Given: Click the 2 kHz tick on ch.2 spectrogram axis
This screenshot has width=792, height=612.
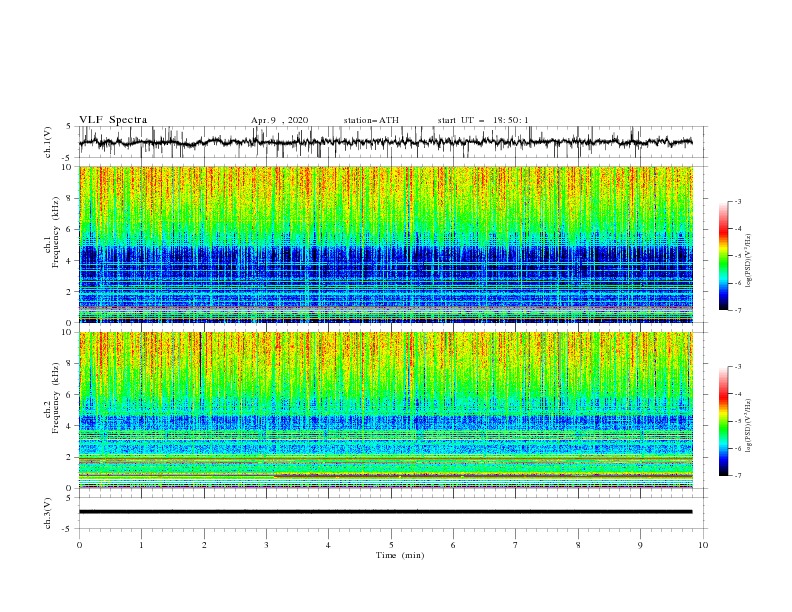Looking at the screenshot, I should 70,457.
